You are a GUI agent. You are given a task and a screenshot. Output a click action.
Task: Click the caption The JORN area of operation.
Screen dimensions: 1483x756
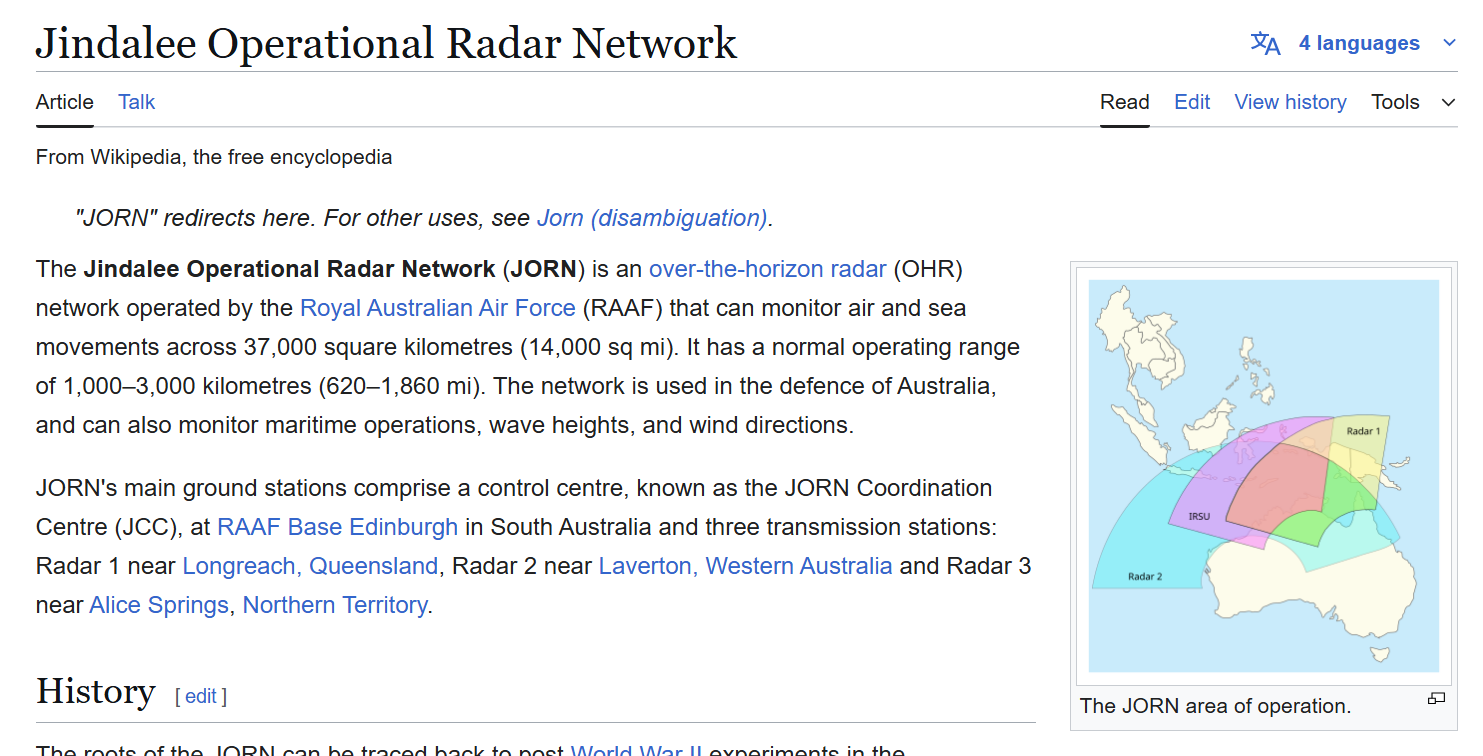tap(1215, 706)
